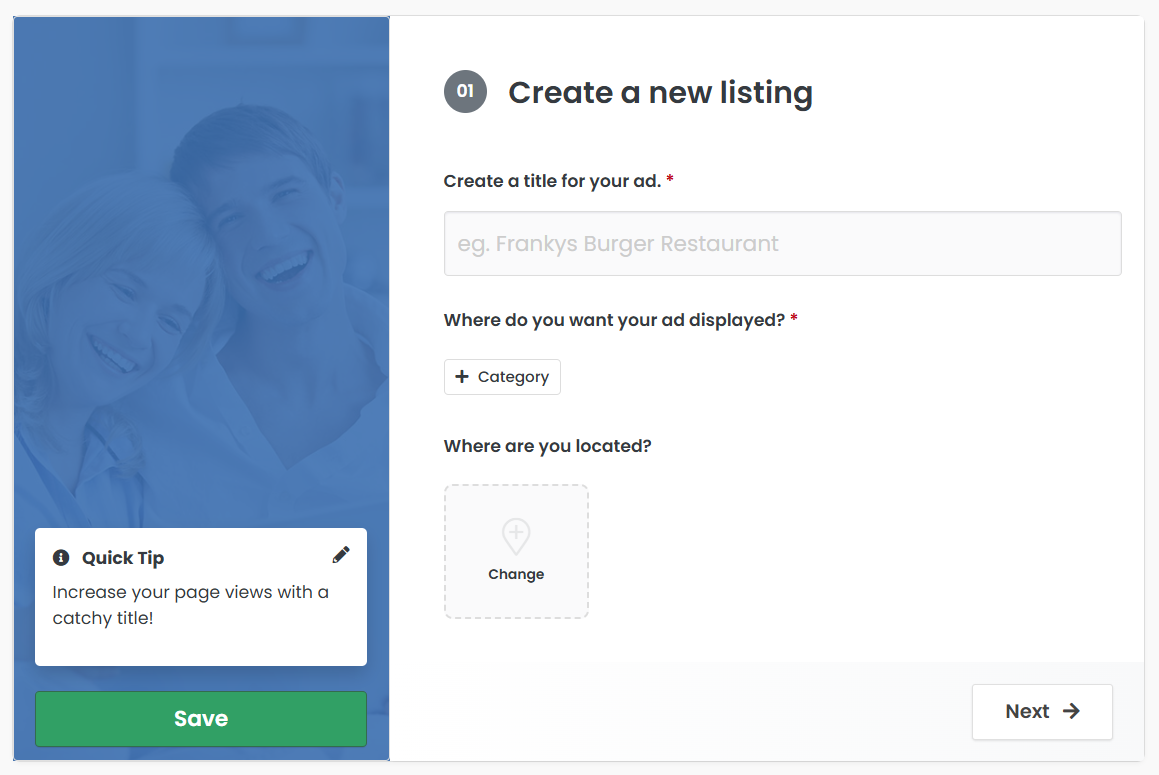Click the red asterisk after ad displayed label
The height and width of the screenshot is (775, 1159).
coord(794,320)
